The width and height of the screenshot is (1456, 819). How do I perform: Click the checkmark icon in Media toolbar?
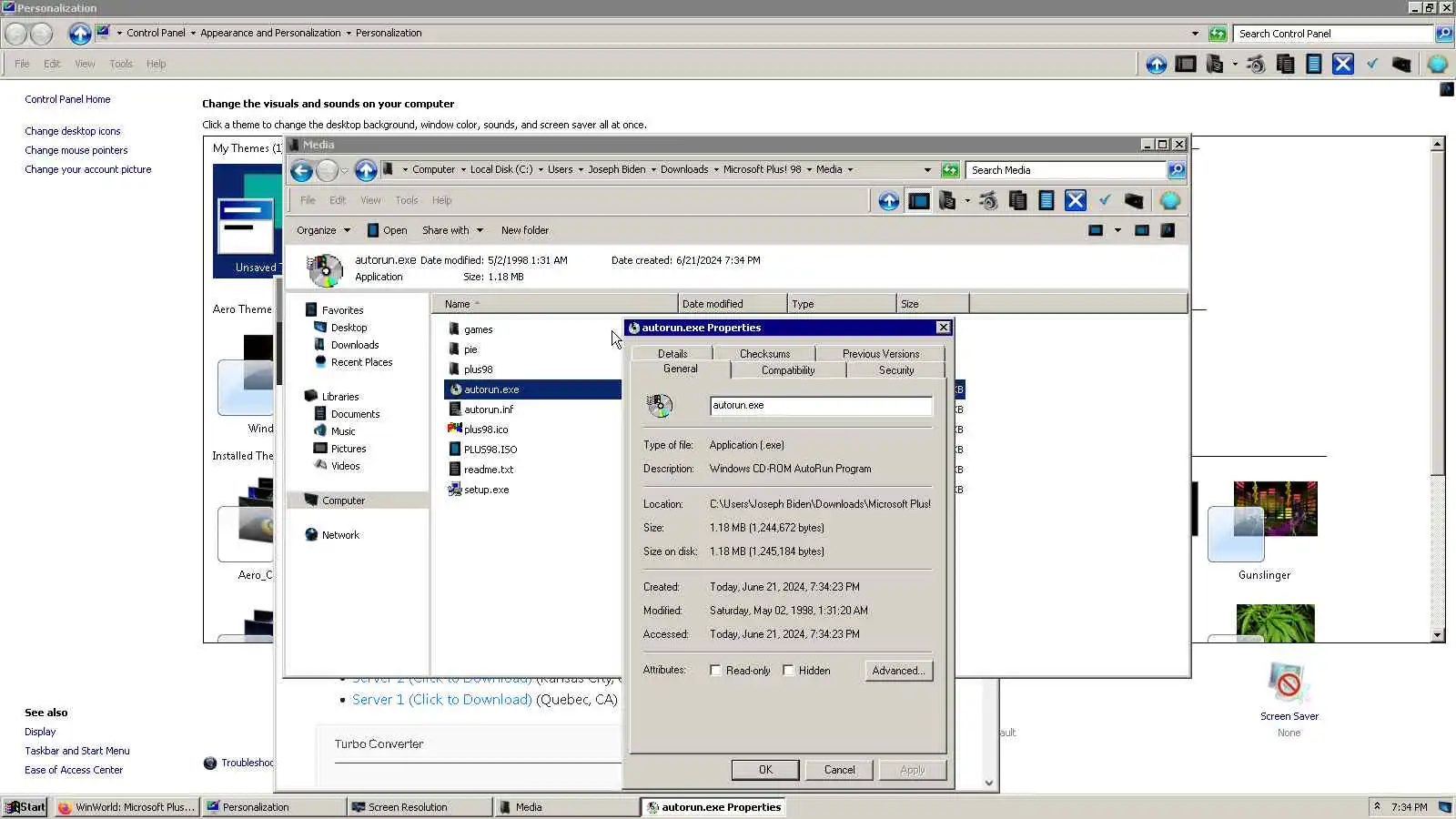tap(1105, 200)
